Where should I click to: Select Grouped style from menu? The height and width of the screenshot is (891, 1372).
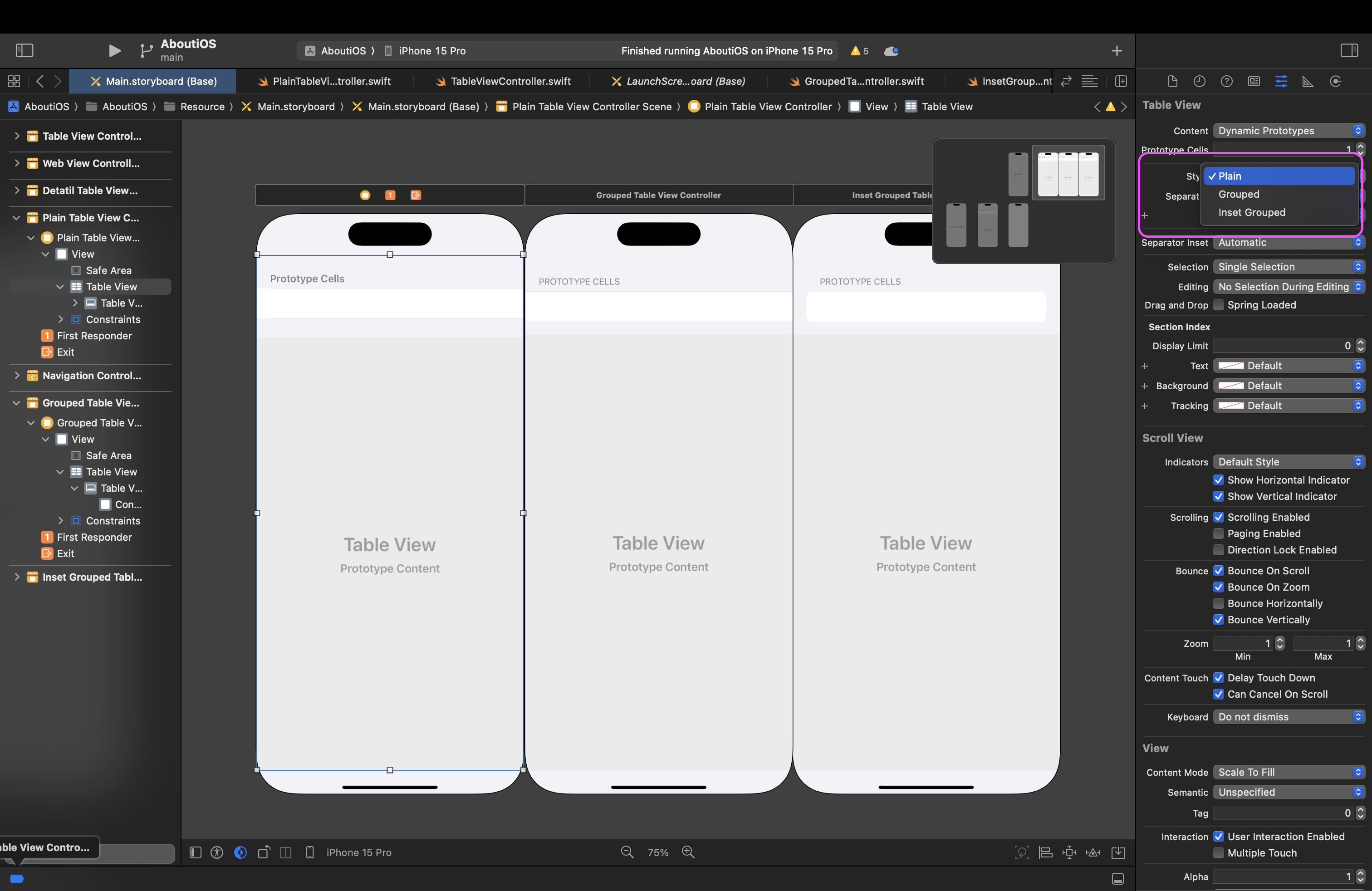coord(1239,194)
